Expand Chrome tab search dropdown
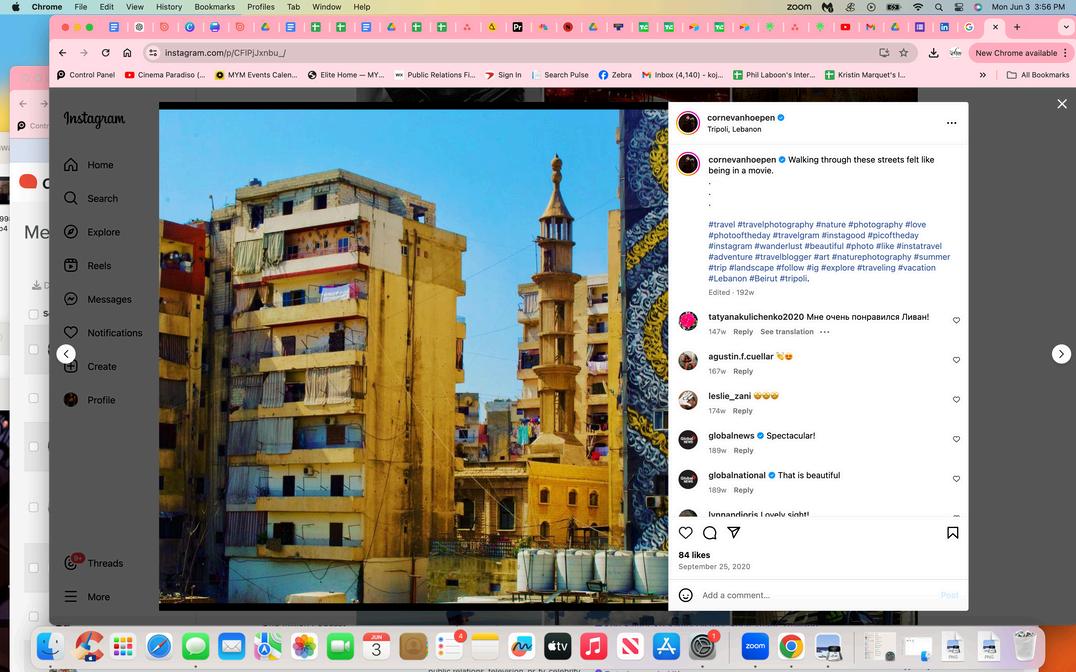1076x672 pixels. pyautogui.click(x=1065, y=27)
